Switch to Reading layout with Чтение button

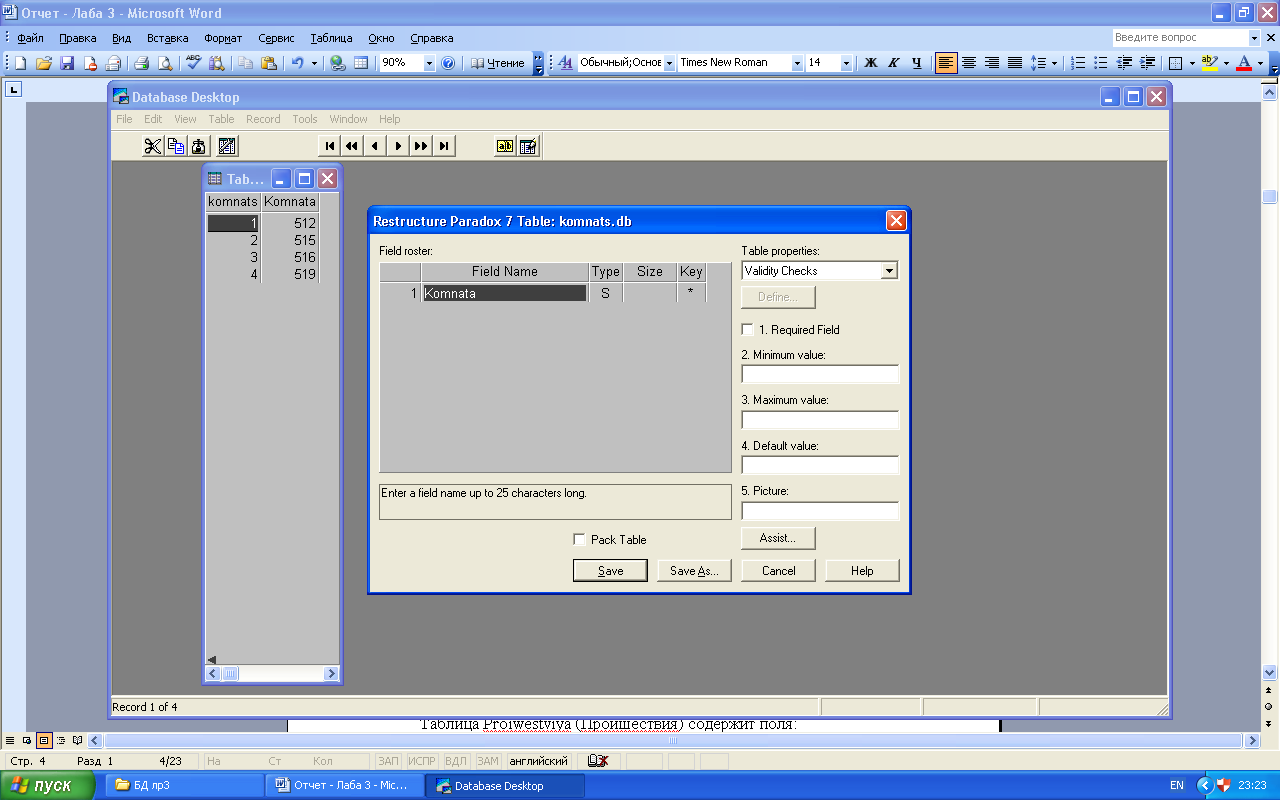point(498,63)
